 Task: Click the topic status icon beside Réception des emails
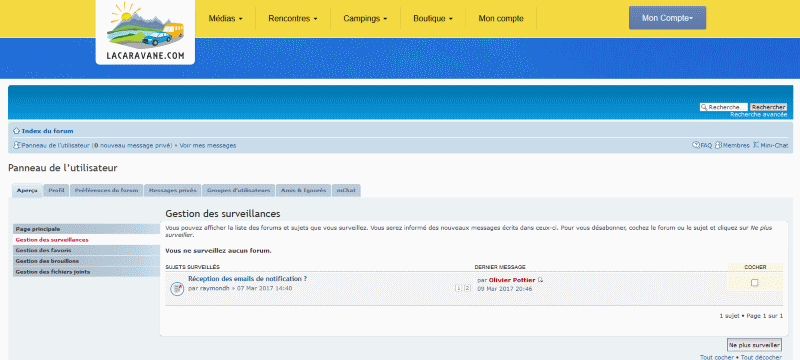(x=177, y=289)
